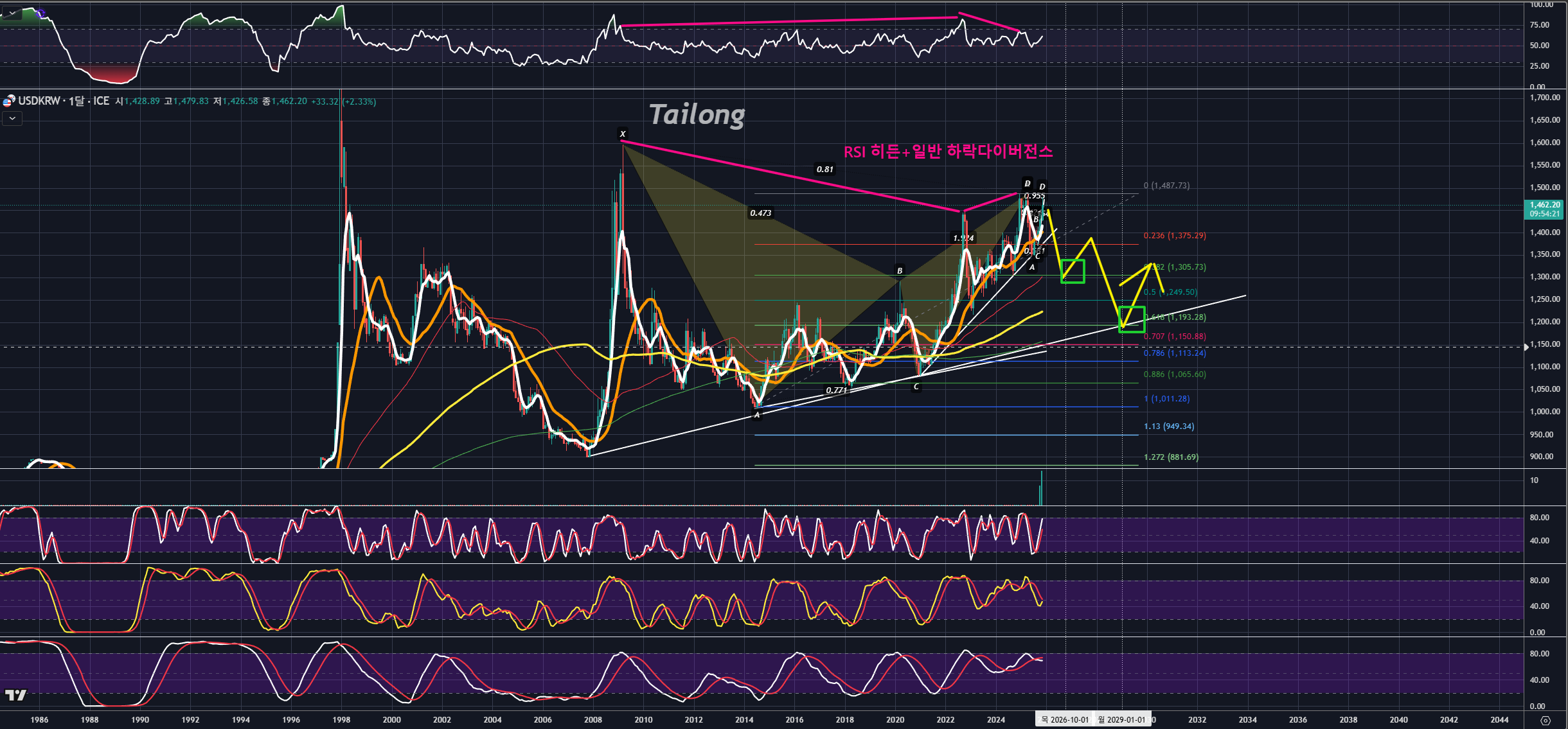1568x729 pixels.
Task: Expand indicator legend chevron below USDKRW title
Action: (12, 118)
